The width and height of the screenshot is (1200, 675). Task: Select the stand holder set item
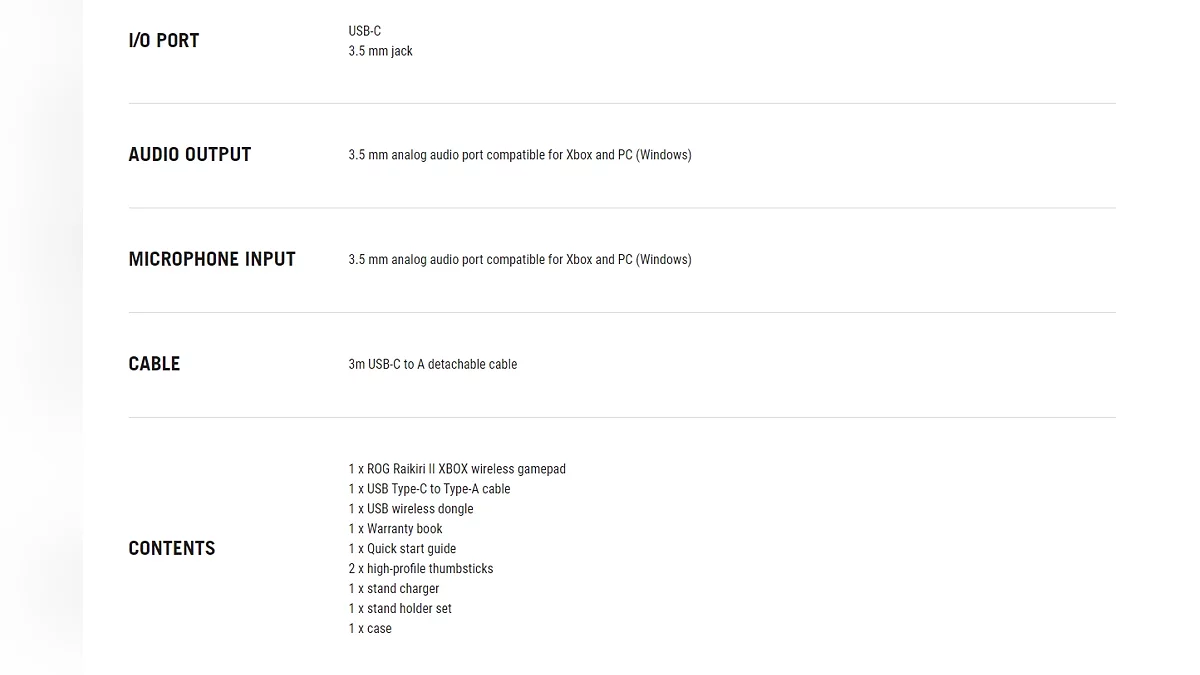pos(400,609)
